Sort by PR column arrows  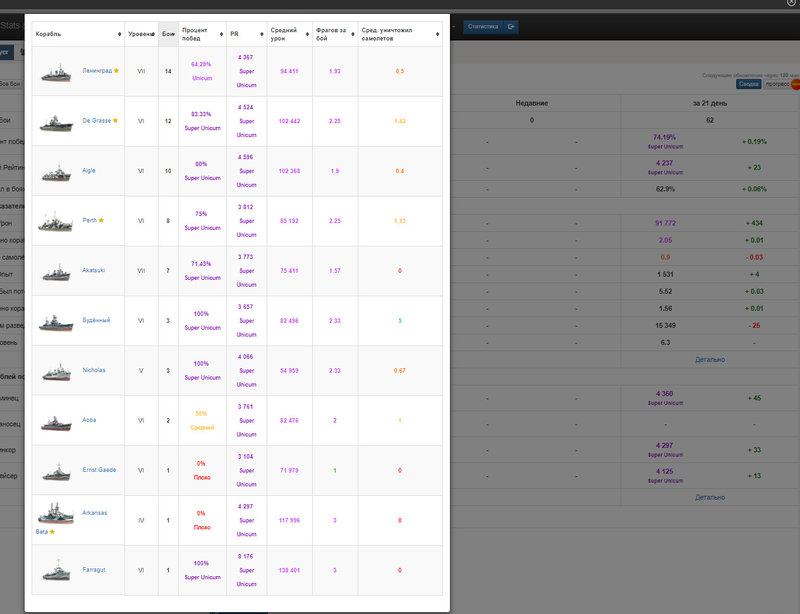pyautogui.click(x=262, y=34)
